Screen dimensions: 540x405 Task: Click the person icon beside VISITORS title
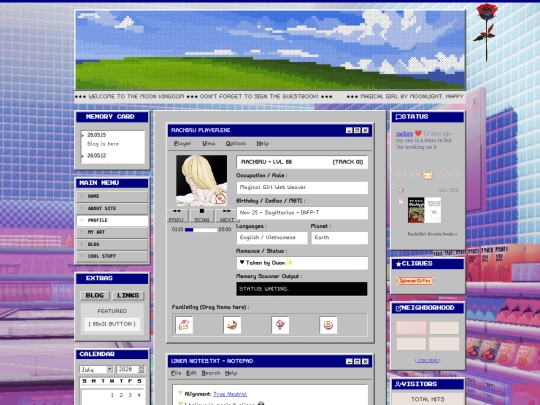[398, 384]
